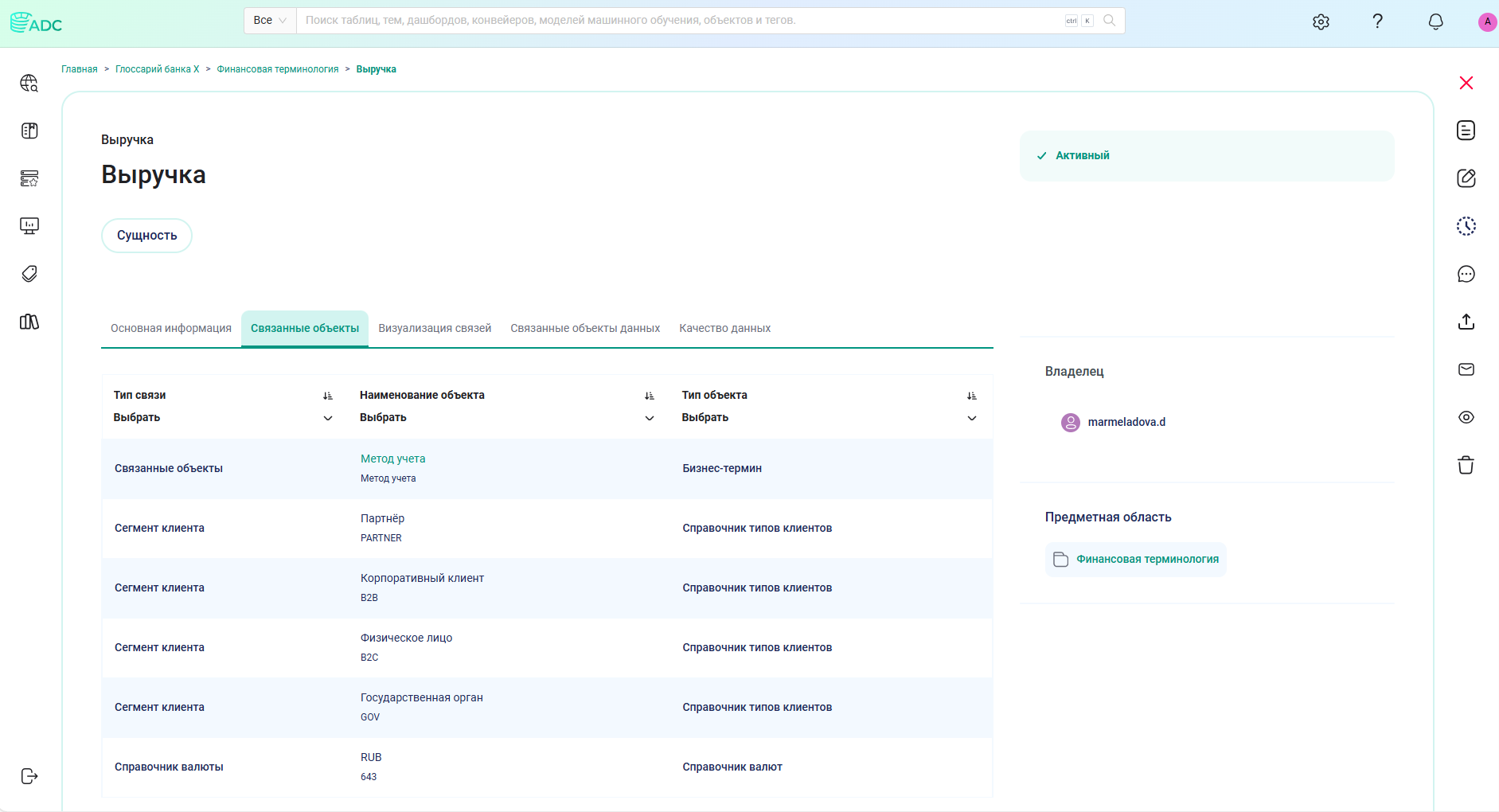Click the Сущность button
Screen dimensions: 1499x812
pyautogui.click(x=146, y=236)
